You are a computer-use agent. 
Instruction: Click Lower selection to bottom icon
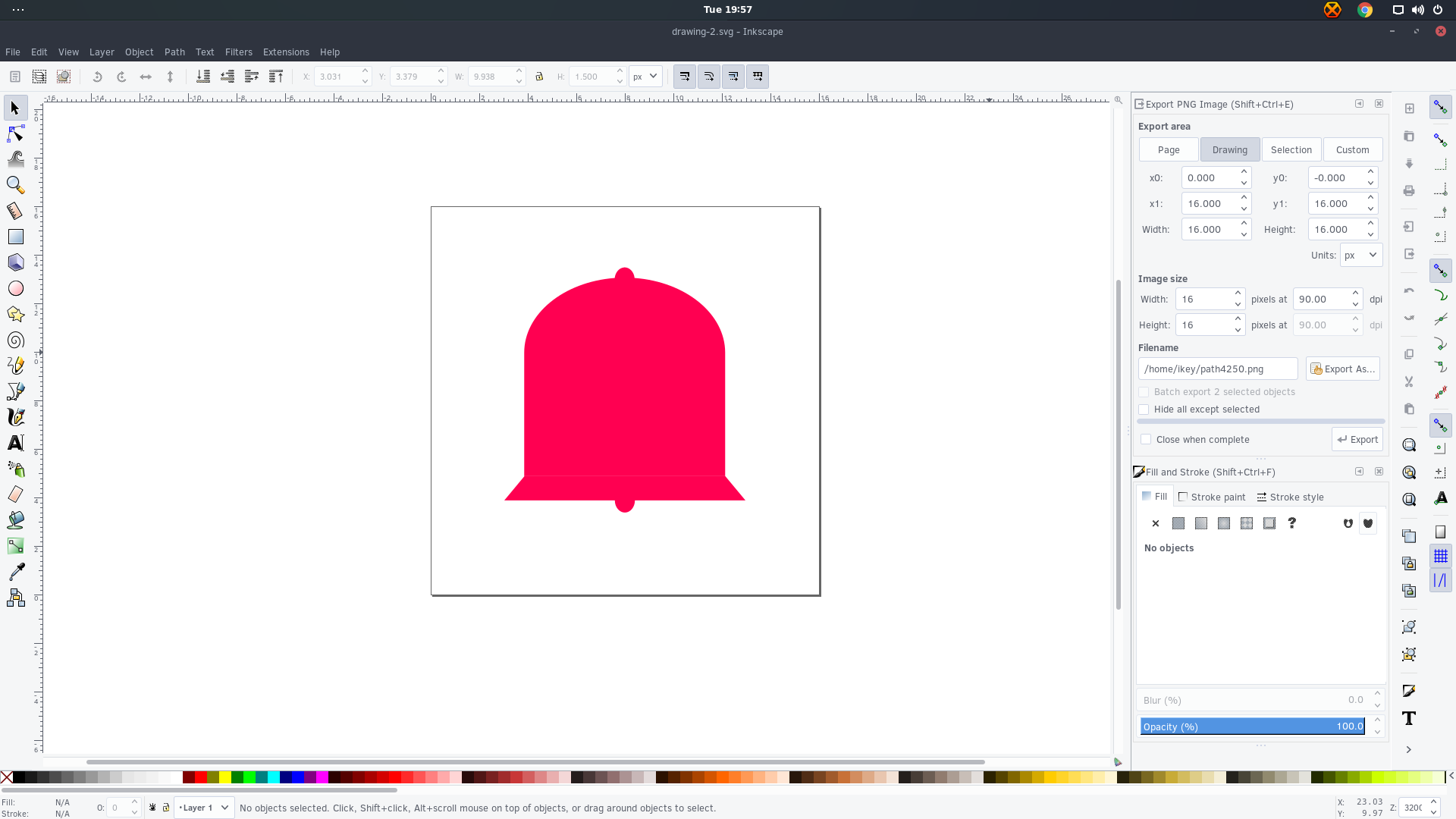coord(203,77)
